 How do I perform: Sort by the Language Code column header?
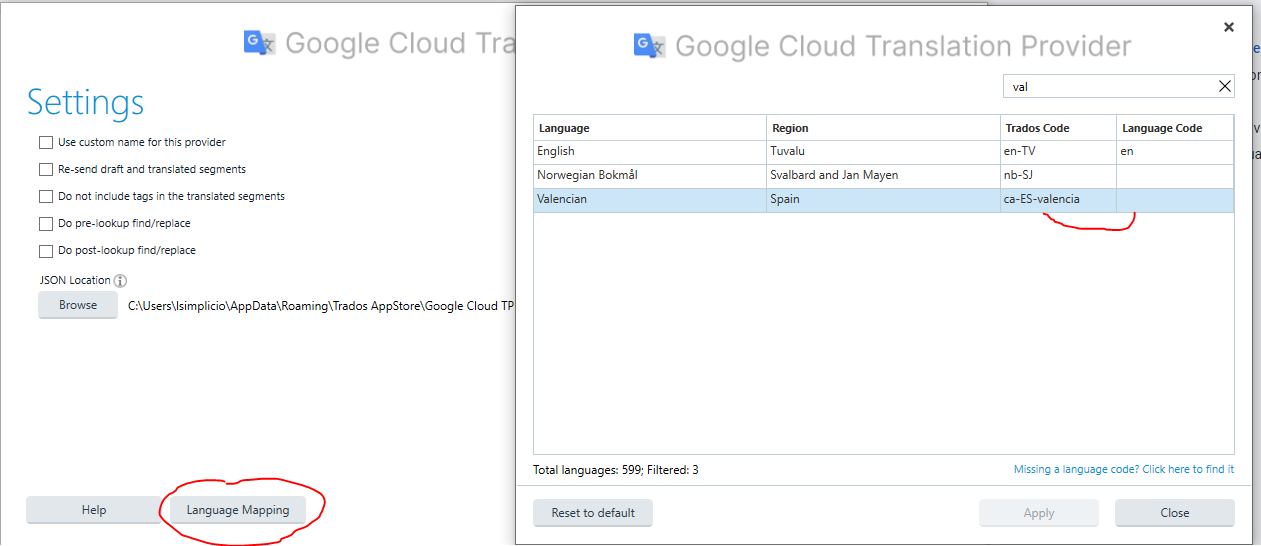(x=1175, y=128)
